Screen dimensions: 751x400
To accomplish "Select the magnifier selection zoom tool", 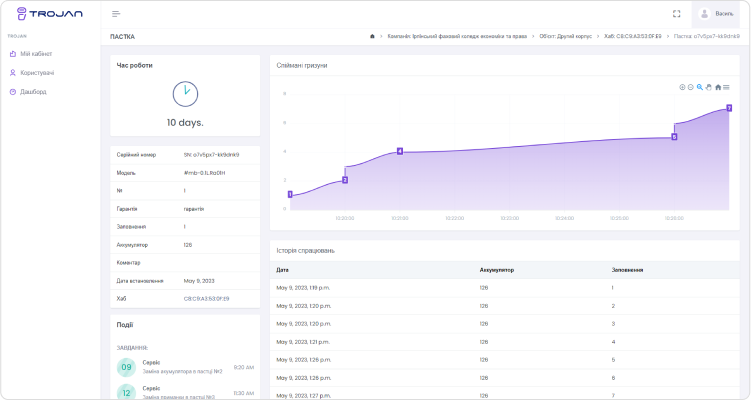I will click(700, 87).
